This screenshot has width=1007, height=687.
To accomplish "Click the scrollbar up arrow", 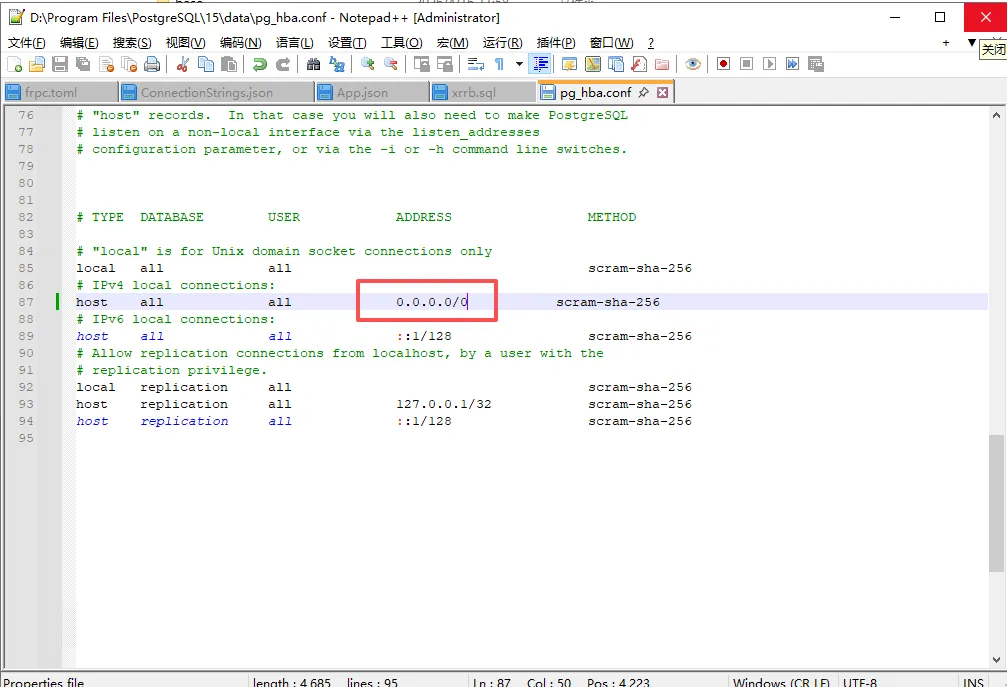I will point(996,116).
